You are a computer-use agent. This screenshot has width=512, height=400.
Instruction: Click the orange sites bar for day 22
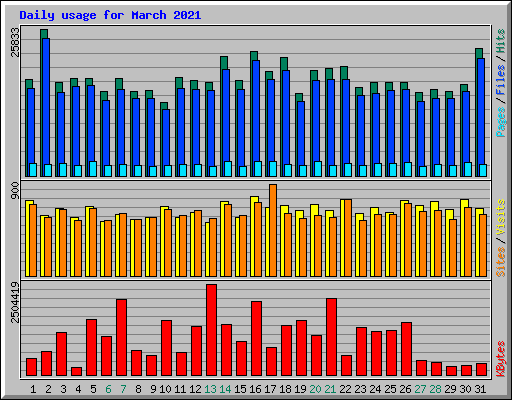pos(348,238)
